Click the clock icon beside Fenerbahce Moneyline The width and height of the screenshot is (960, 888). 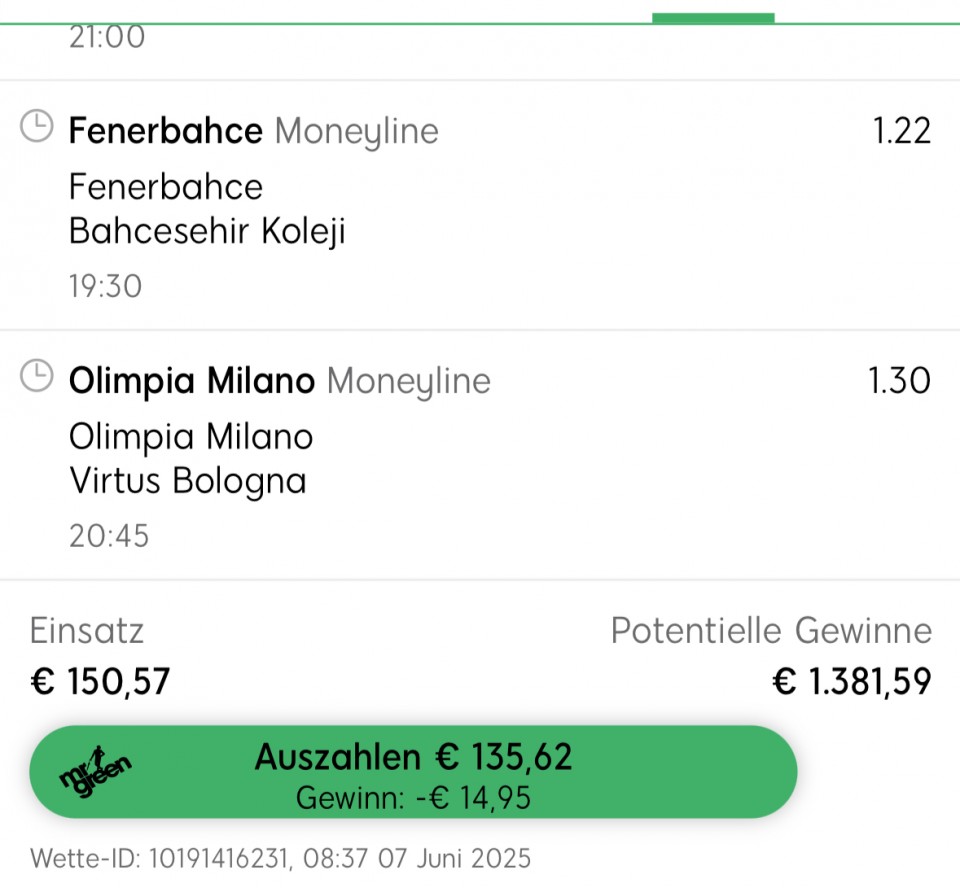(37, 126)
